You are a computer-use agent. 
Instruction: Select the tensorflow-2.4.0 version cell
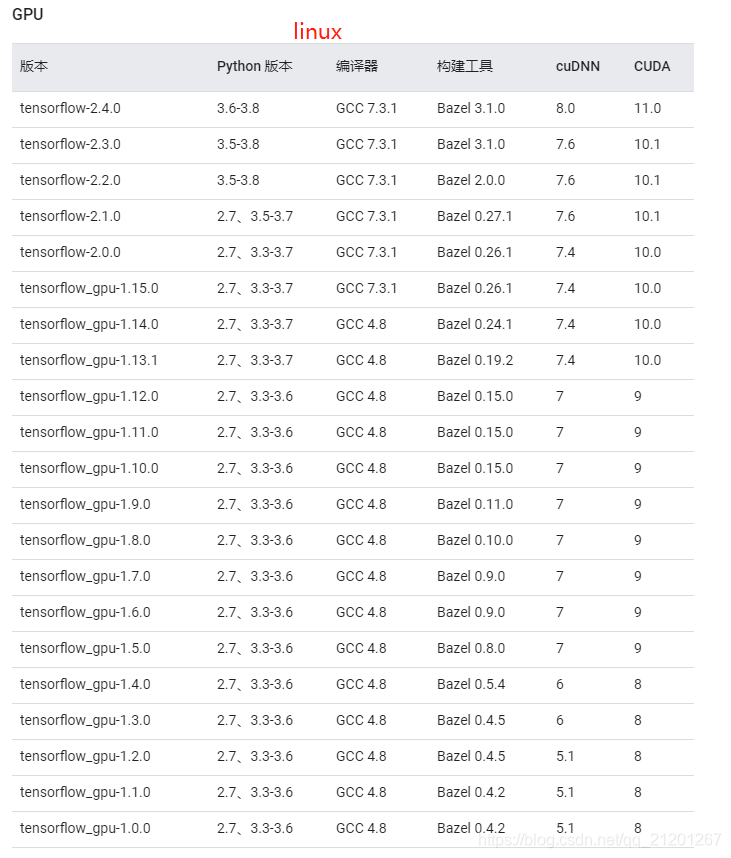tap(70, 108)
